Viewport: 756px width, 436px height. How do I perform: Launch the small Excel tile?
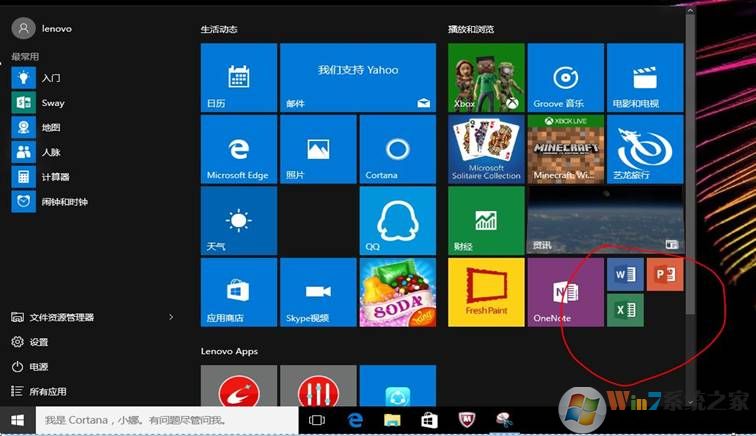coord(624,310)
